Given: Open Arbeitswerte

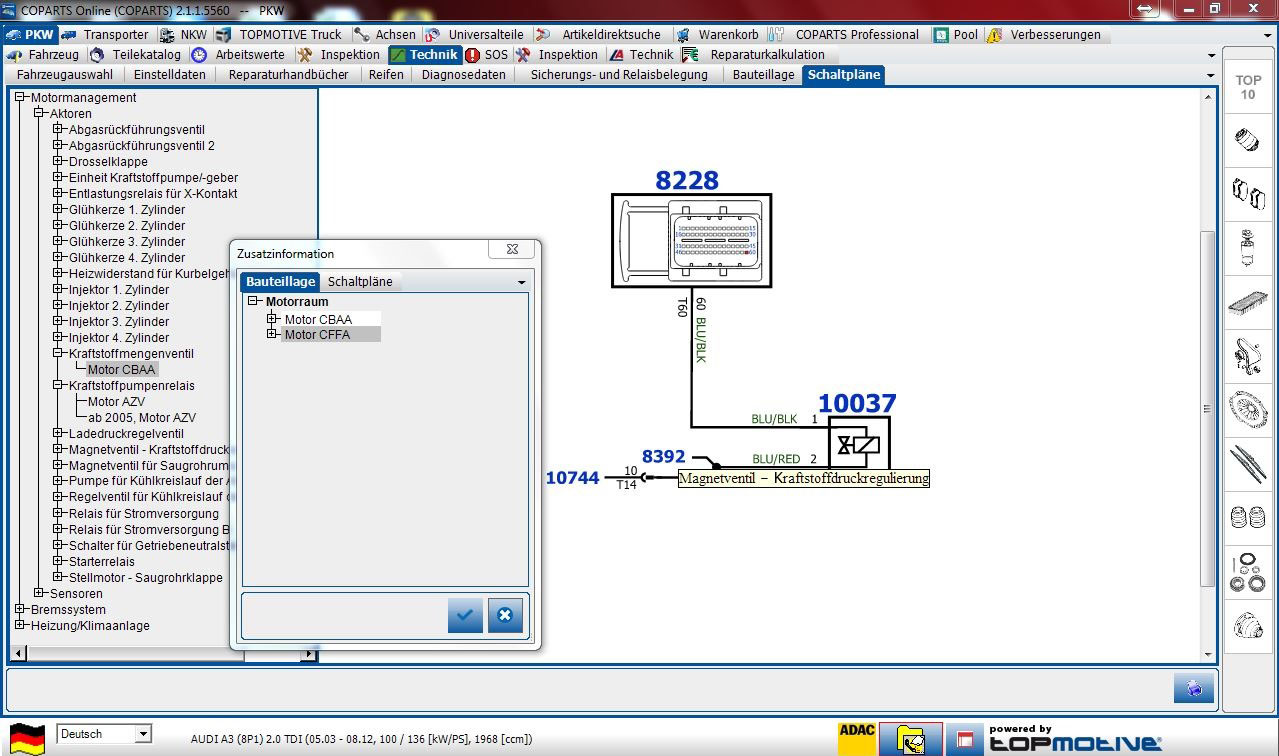Looking at the screenshot, I should click(239, 55).
